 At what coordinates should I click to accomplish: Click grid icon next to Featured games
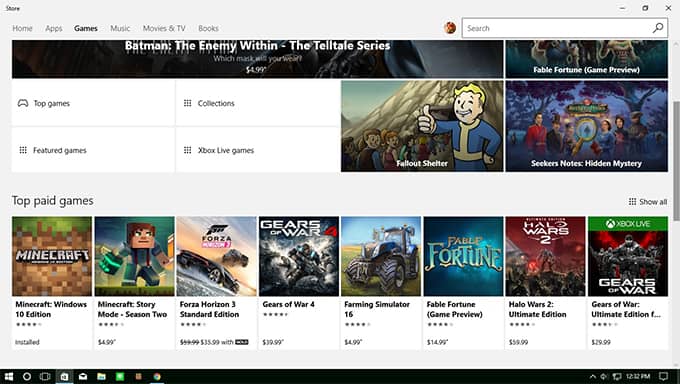pyautogui.click(x=23, y=150)
